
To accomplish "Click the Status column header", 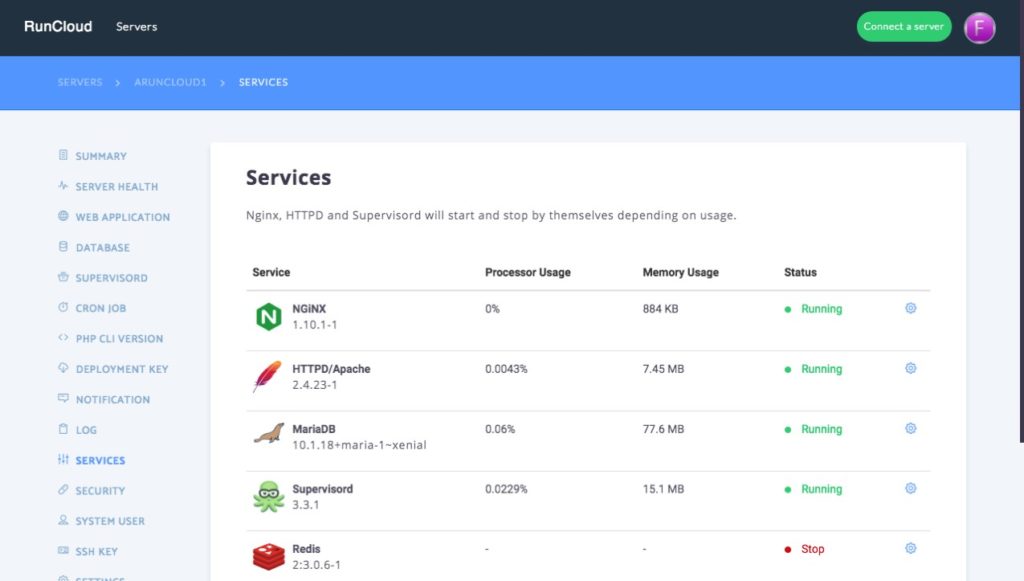I will pyautogui.click(x=800, y=272).
